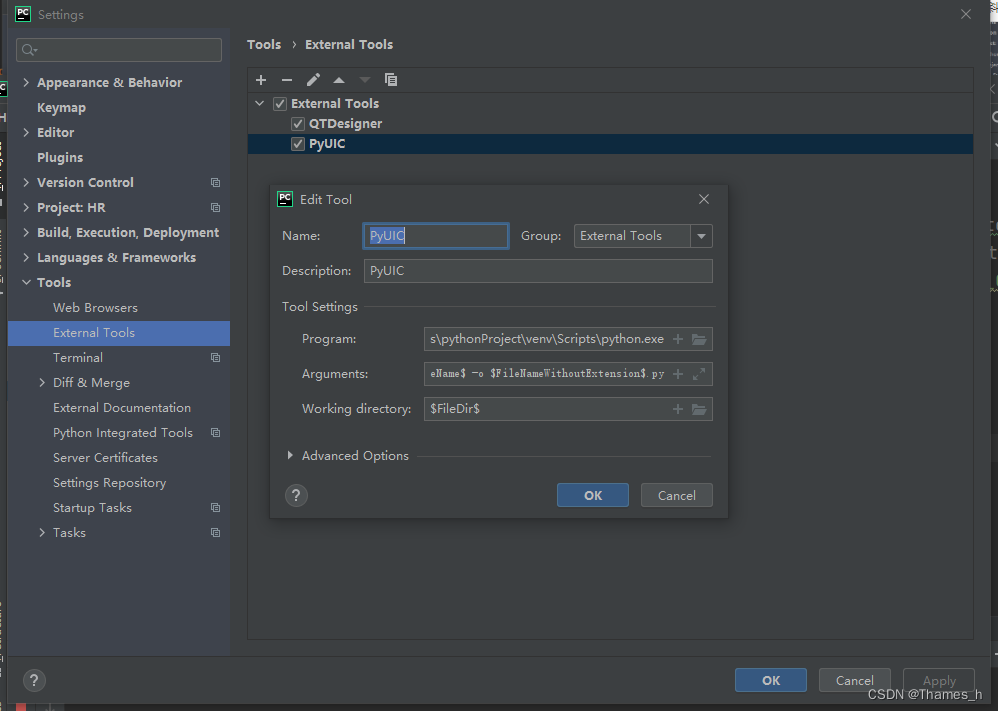The height and width of the screenshot is (711, 998).
Task: Browse folder icon for Program path
Action: 699,339
